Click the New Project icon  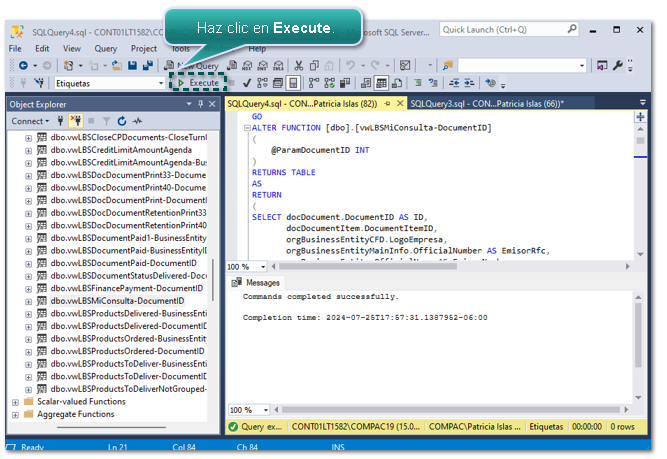pos(68,66)
